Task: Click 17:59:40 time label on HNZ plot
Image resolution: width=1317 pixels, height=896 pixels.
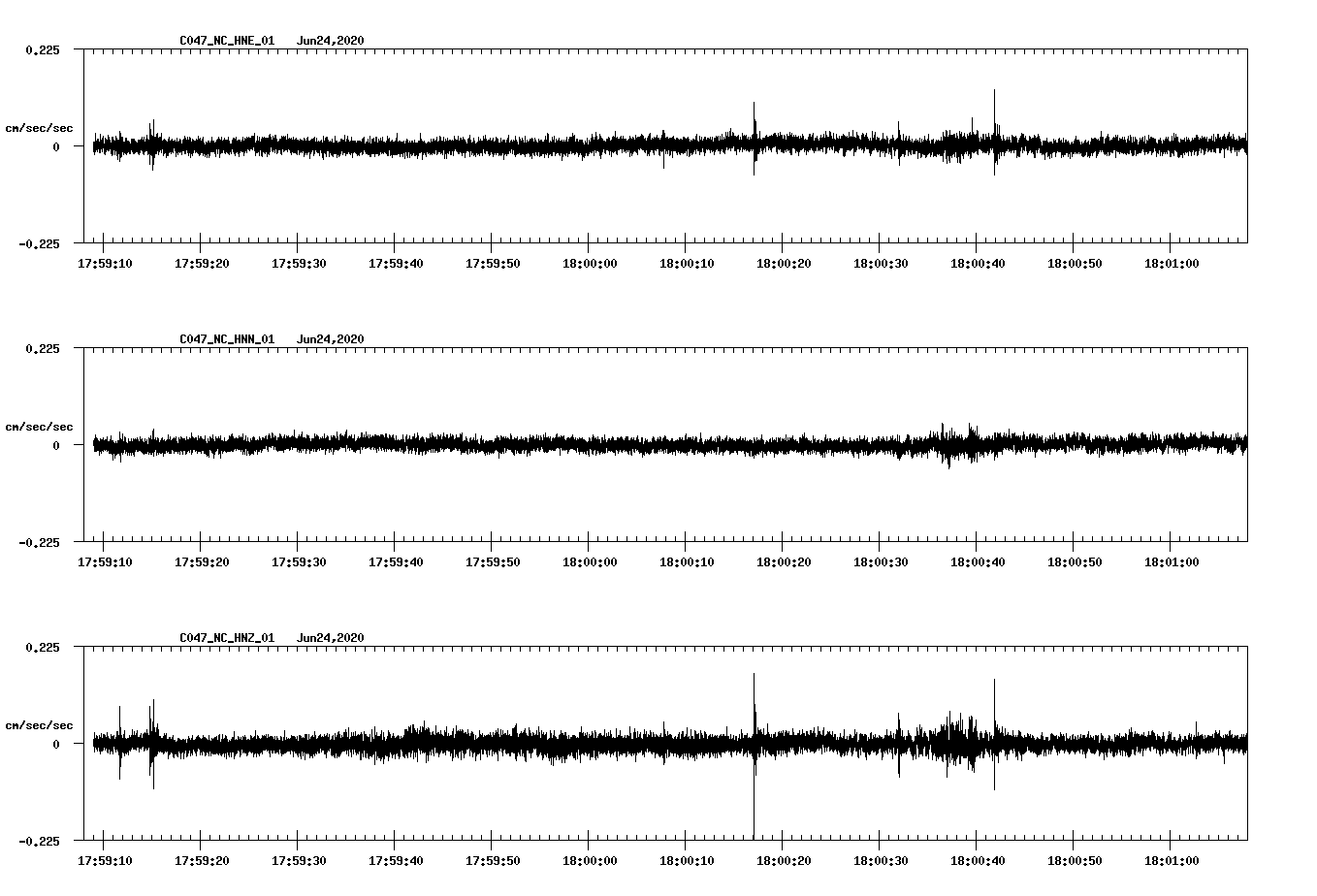Action: coord(396,861)
